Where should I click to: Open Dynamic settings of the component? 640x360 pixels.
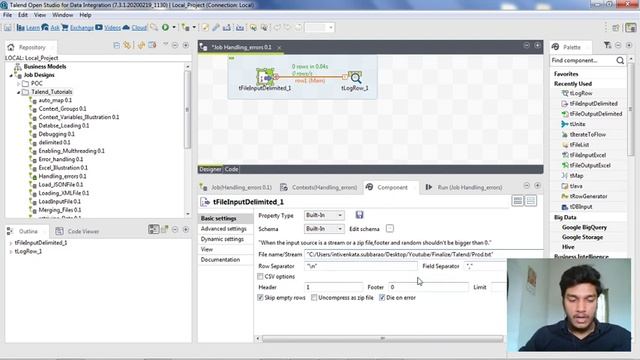pos(222,239)
